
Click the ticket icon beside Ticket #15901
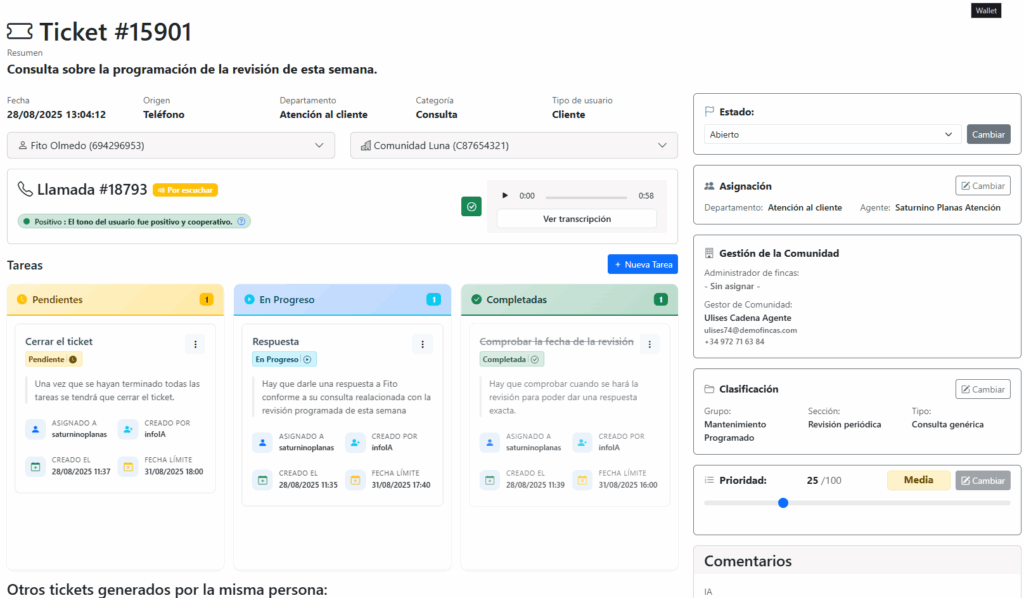(x=20, y=32)
